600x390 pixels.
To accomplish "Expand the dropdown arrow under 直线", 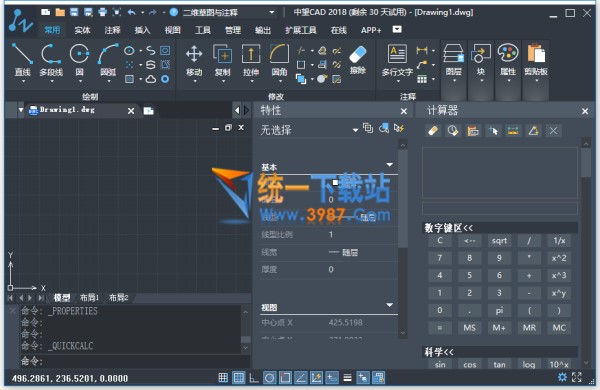I will (x=23, y=82).
